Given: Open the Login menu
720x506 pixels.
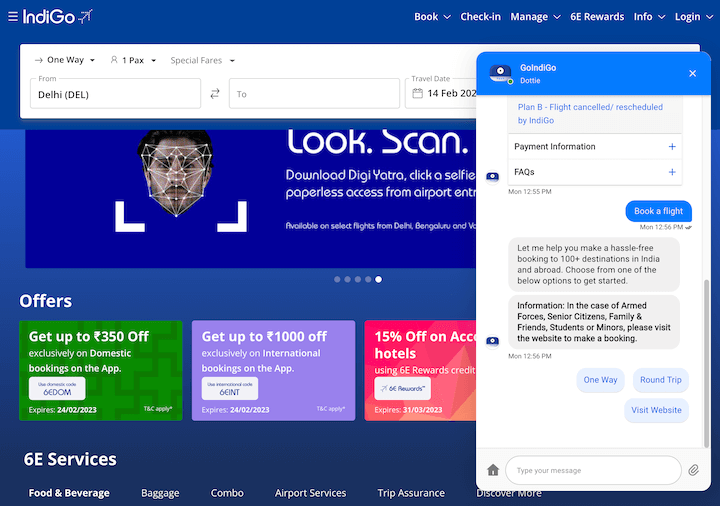Looking at the screenshot, I should click(x=694, y=17).
